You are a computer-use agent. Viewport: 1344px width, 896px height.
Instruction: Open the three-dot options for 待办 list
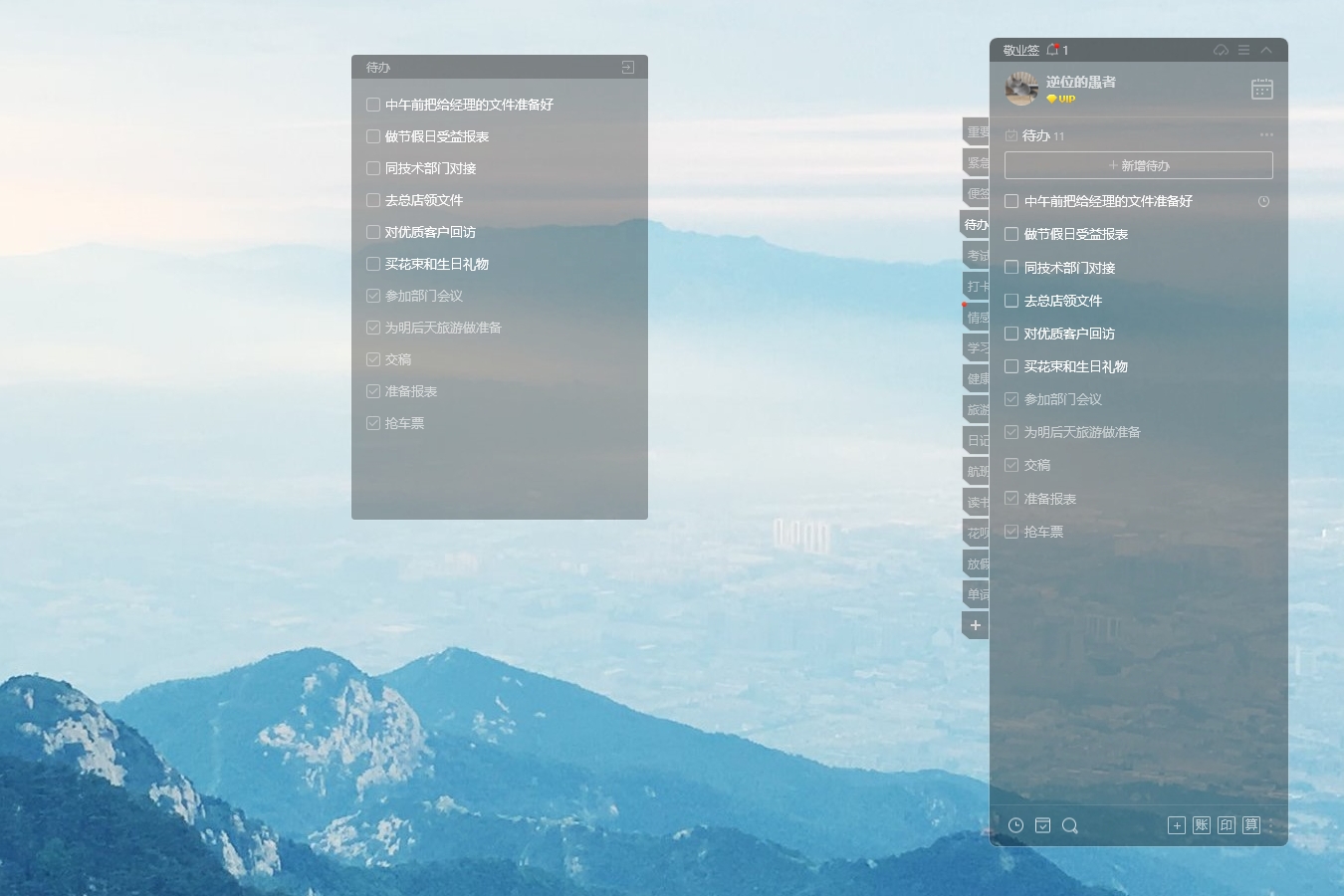[x=1266, y=135]
